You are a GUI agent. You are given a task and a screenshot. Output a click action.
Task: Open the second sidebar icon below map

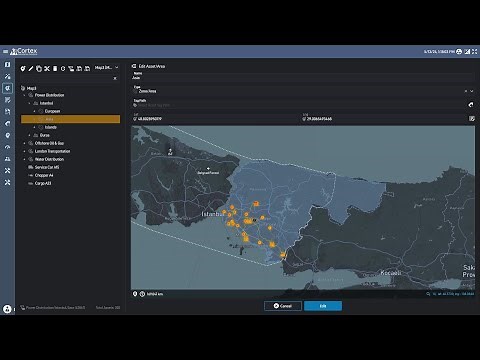(x=7, y=76)
